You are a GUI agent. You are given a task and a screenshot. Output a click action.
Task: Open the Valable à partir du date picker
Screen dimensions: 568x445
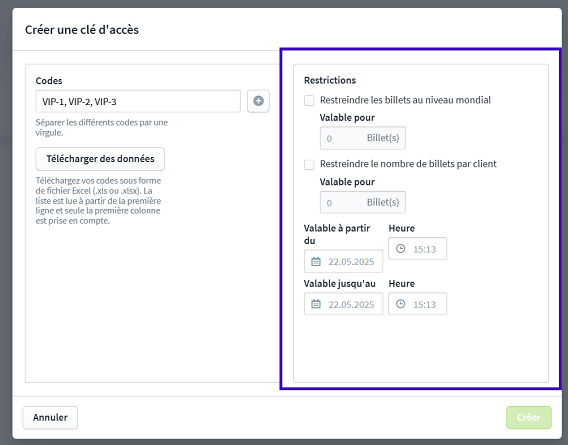343,261
